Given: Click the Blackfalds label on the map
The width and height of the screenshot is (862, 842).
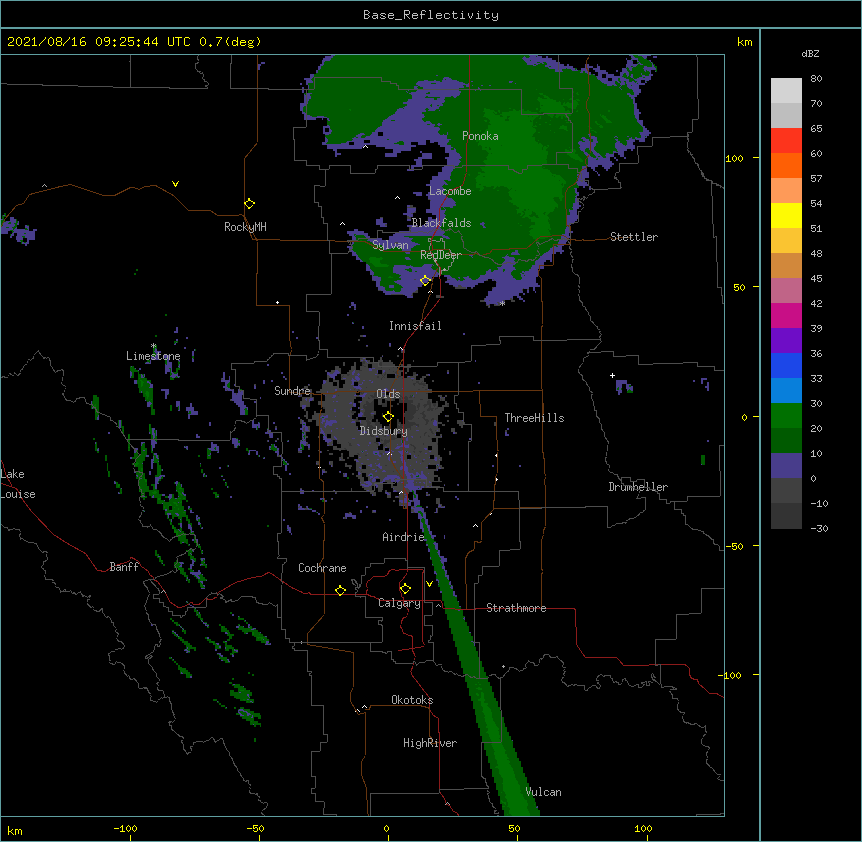Looking at the screenshot, I should point(441,223).
